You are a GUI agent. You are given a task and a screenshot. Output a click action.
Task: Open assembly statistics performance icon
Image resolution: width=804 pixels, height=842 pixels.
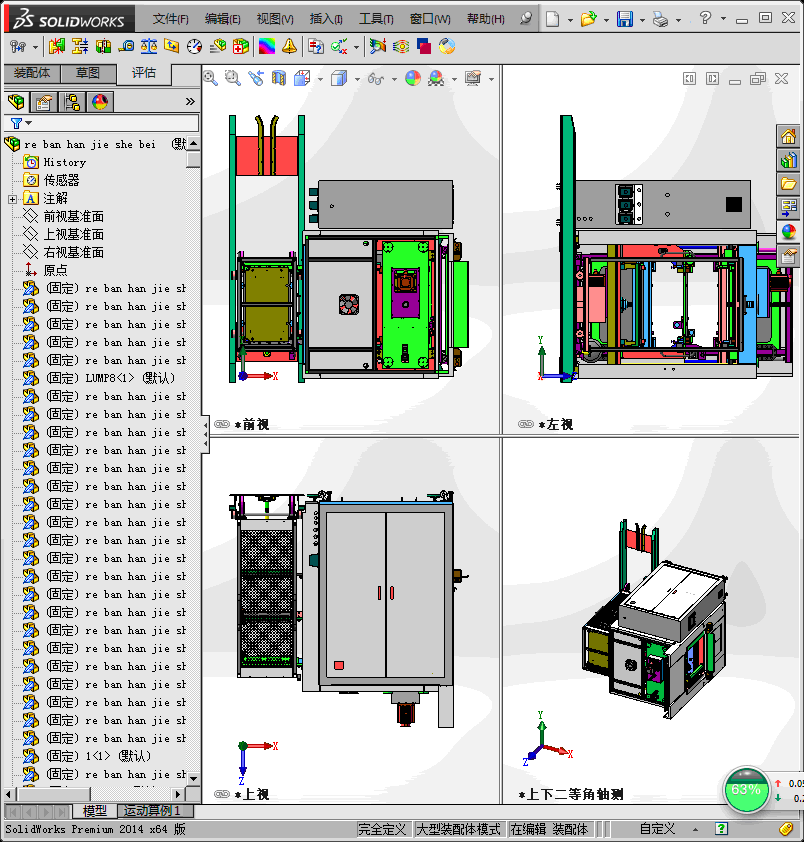click(218, 47)
